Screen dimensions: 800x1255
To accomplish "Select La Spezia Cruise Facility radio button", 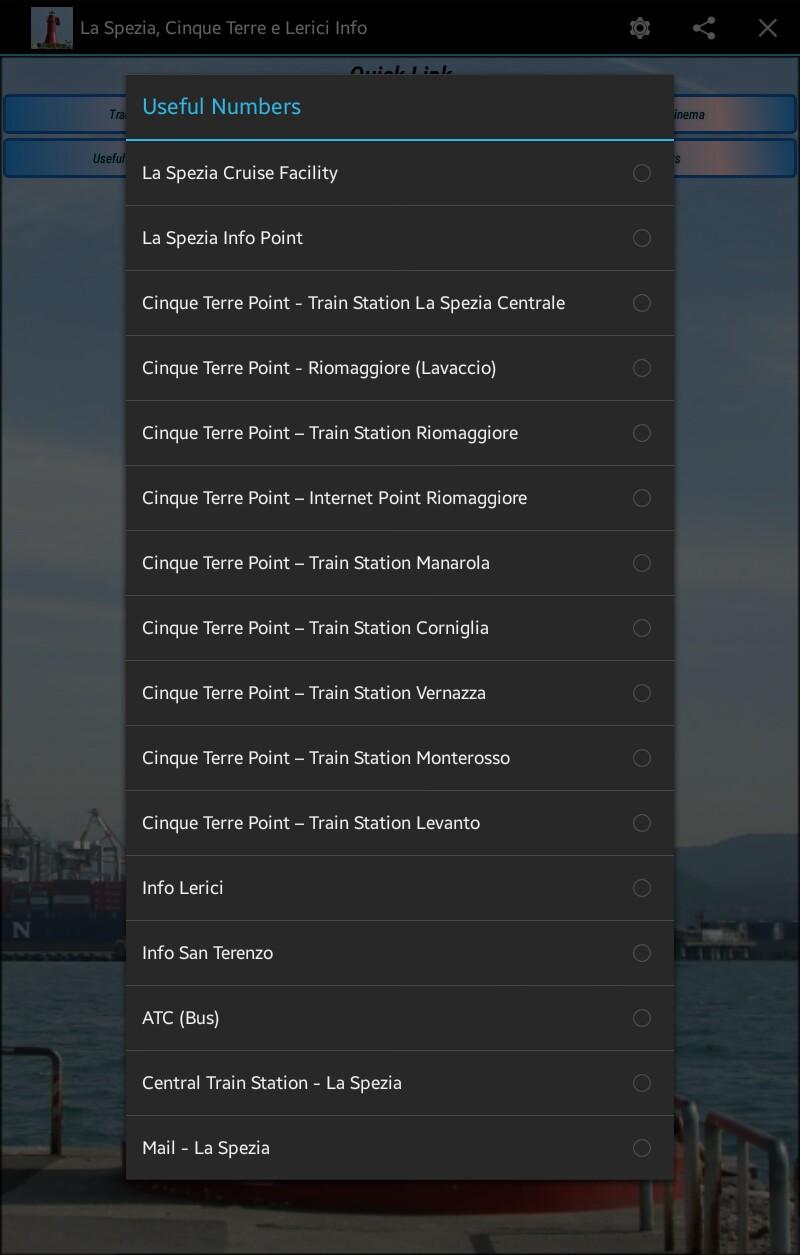I will (642, 173).
